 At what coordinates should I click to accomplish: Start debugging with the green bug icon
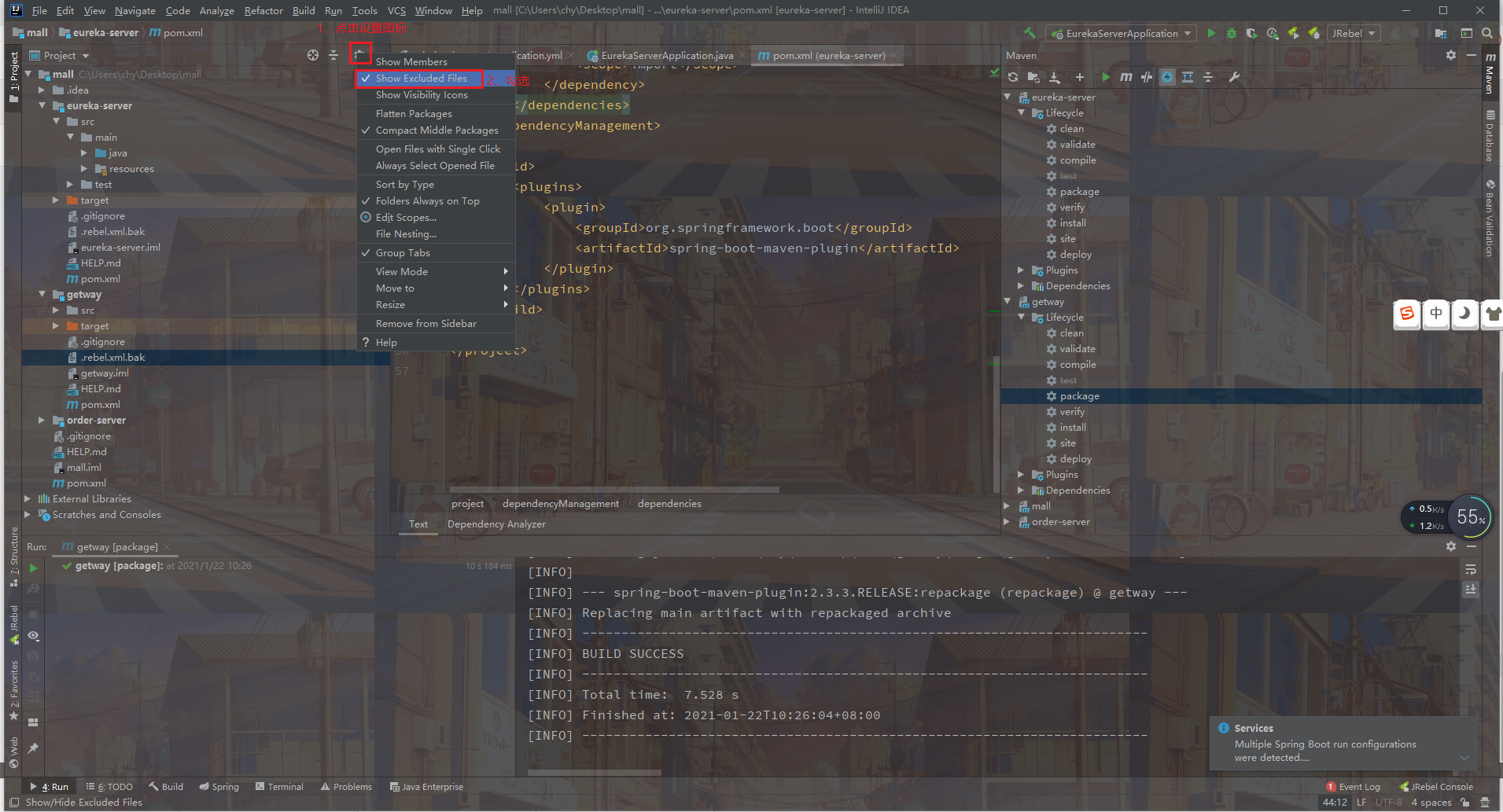coord(1232,33)
